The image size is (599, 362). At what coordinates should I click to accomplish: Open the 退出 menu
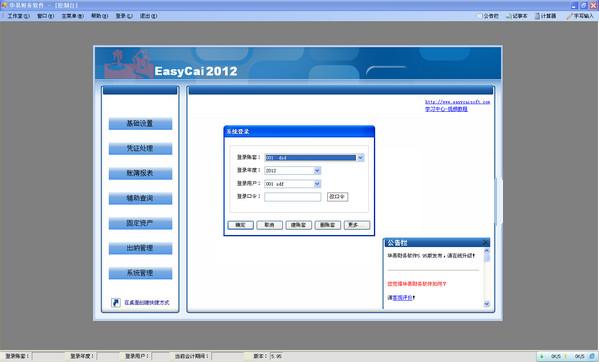tap(148, 16)
